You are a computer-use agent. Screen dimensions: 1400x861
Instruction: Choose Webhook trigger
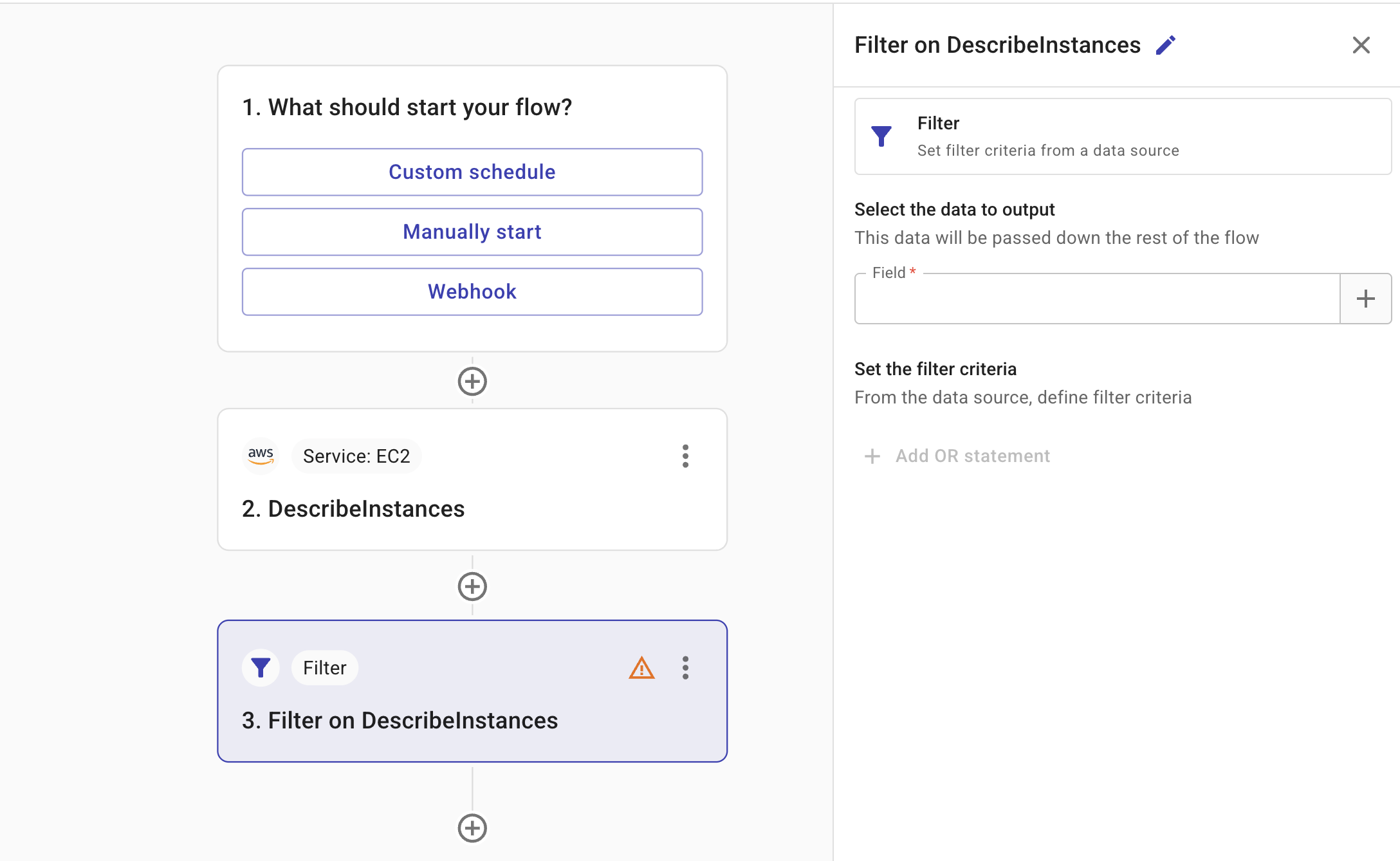472,292
